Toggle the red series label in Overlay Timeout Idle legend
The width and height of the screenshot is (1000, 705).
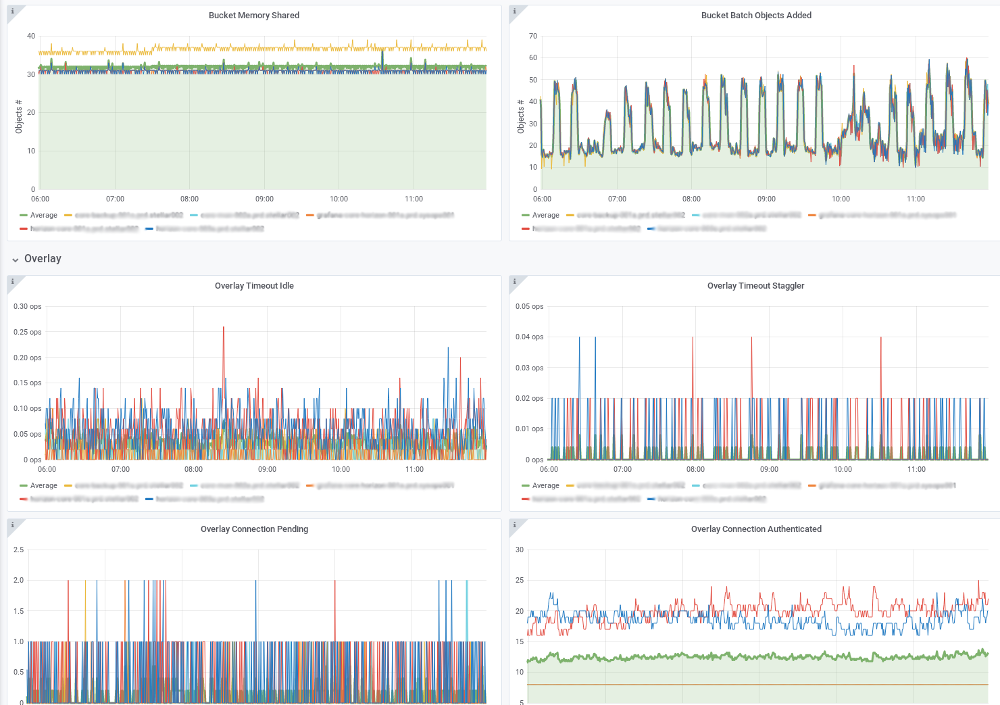tap(84, 499)
